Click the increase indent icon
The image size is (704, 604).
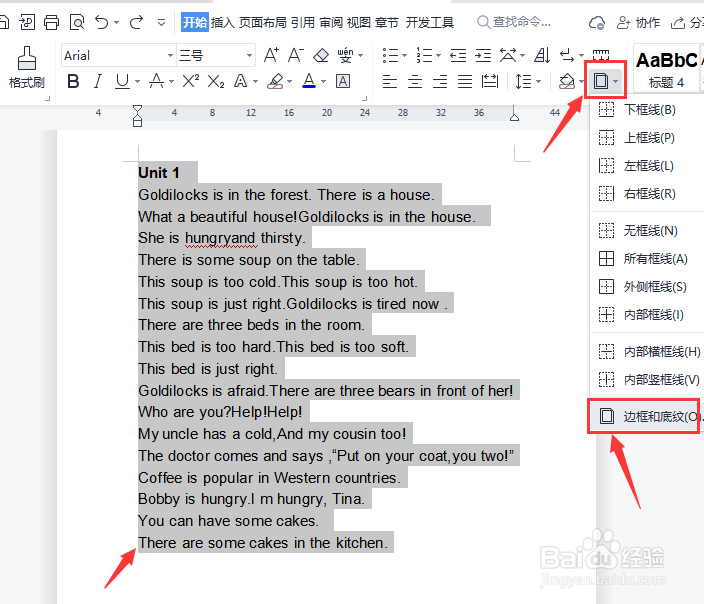point(483,56)
